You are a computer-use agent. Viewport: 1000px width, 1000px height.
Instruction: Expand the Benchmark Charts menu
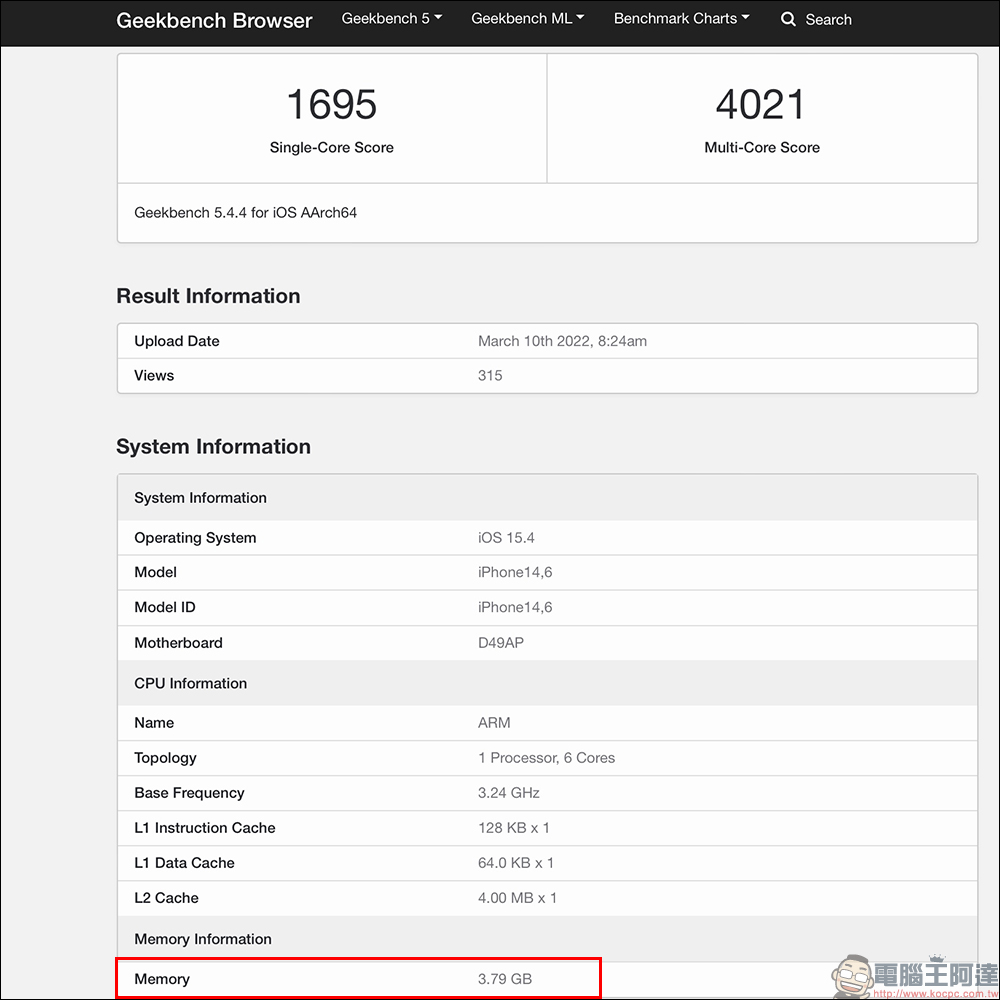[x=681, y=18]
